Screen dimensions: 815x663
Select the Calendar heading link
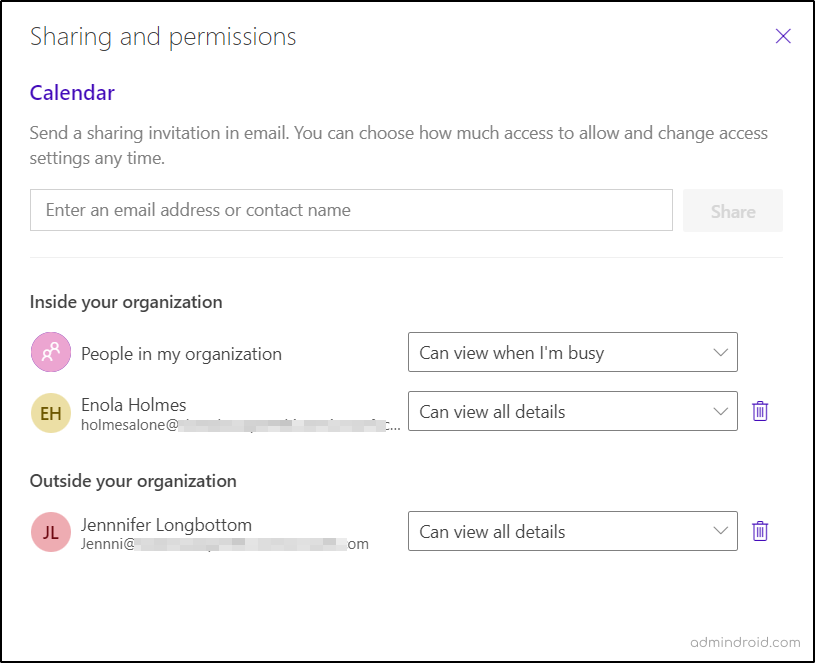click(x=71, y=92)
